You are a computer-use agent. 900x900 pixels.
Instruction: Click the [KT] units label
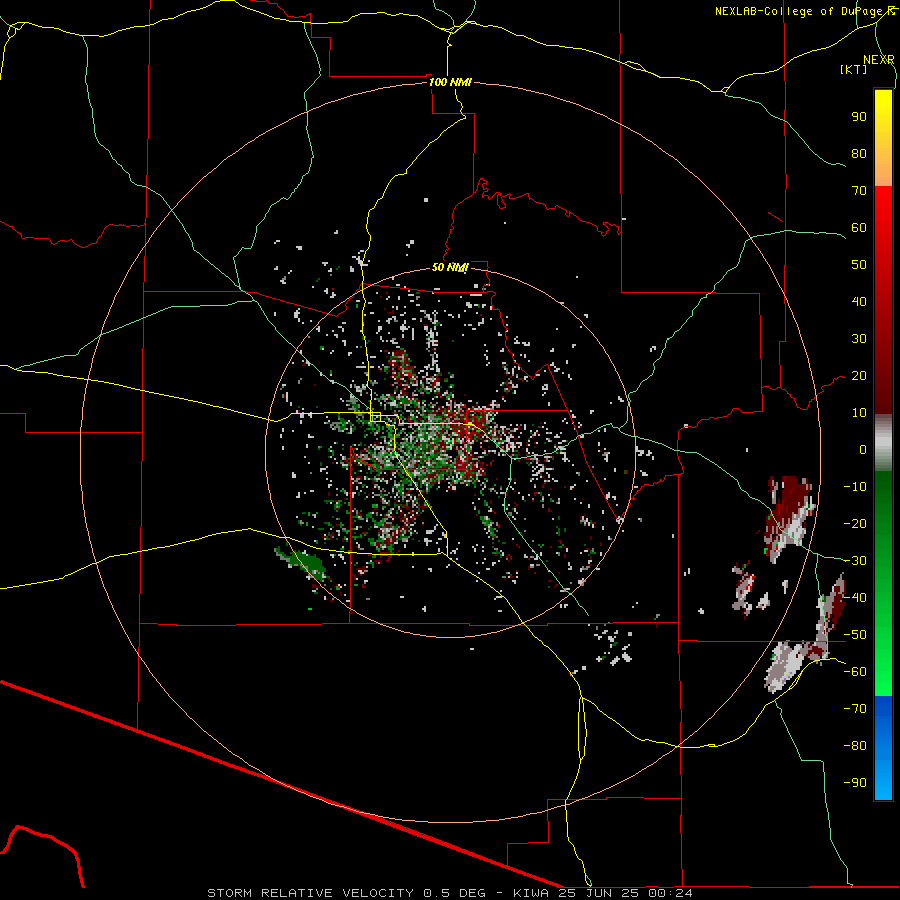click(x=853, y=69)
